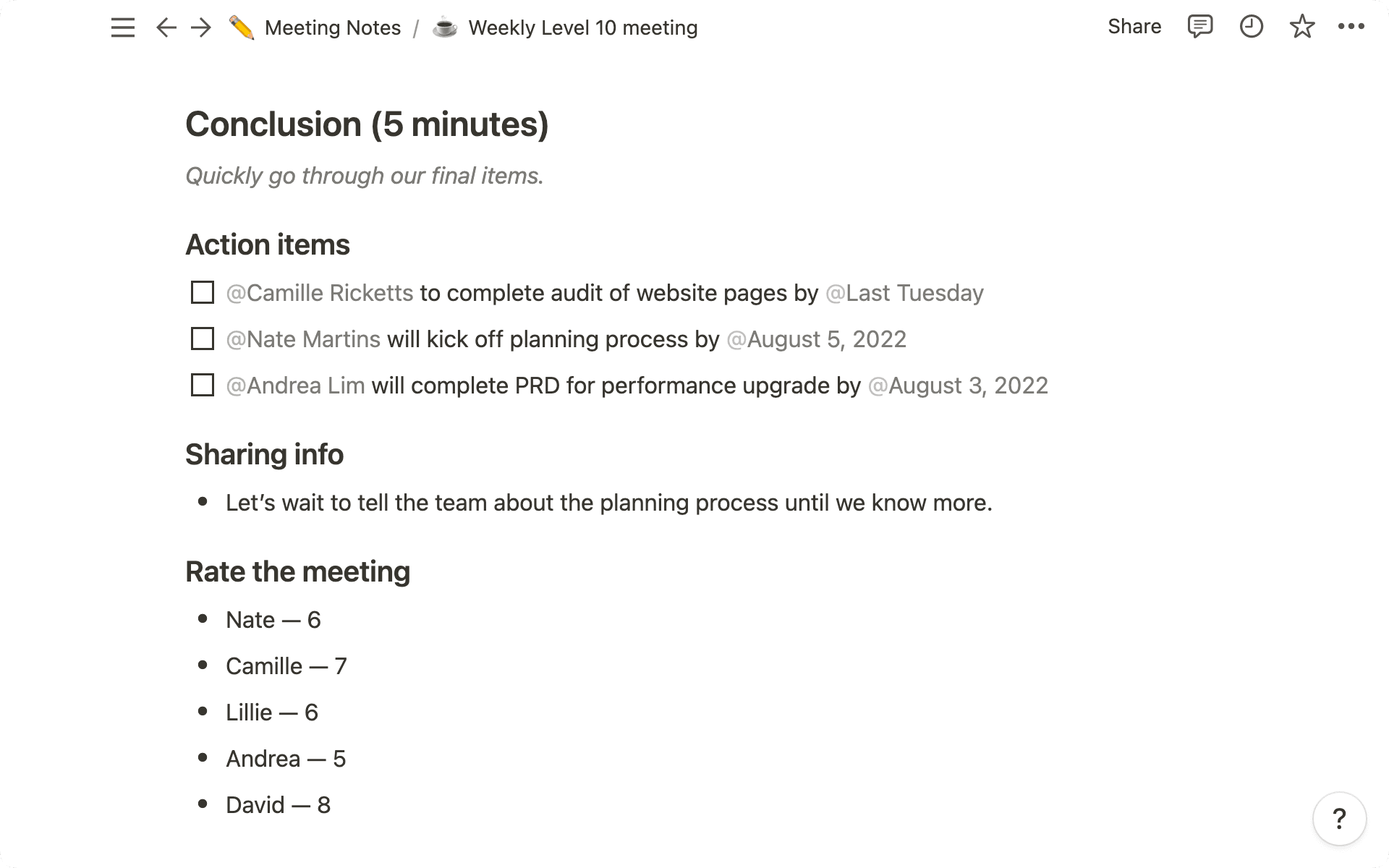1389x868 pixels.
Task: Mark Nate's planning kickoff task complete
Action: pyautogui.click(x=202, y=339)
